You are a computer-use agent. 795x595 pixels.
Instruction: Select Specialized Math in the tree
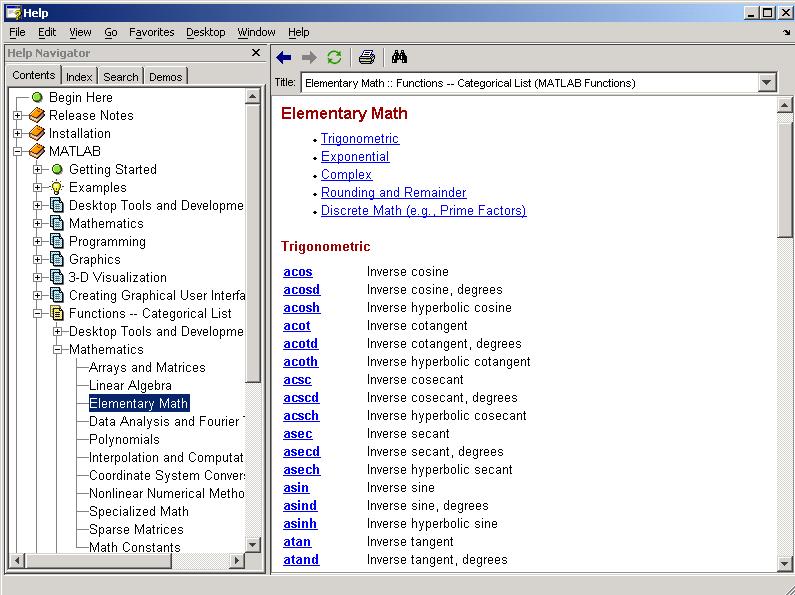tap(139, 511)
